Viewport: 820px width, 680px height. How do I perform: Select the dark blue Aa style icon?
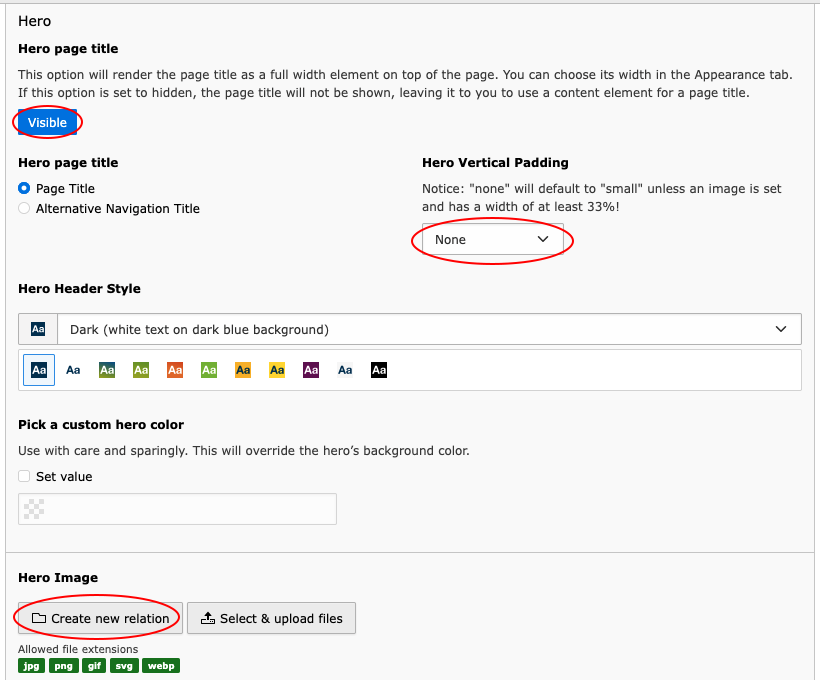click(x=39, y=370)
